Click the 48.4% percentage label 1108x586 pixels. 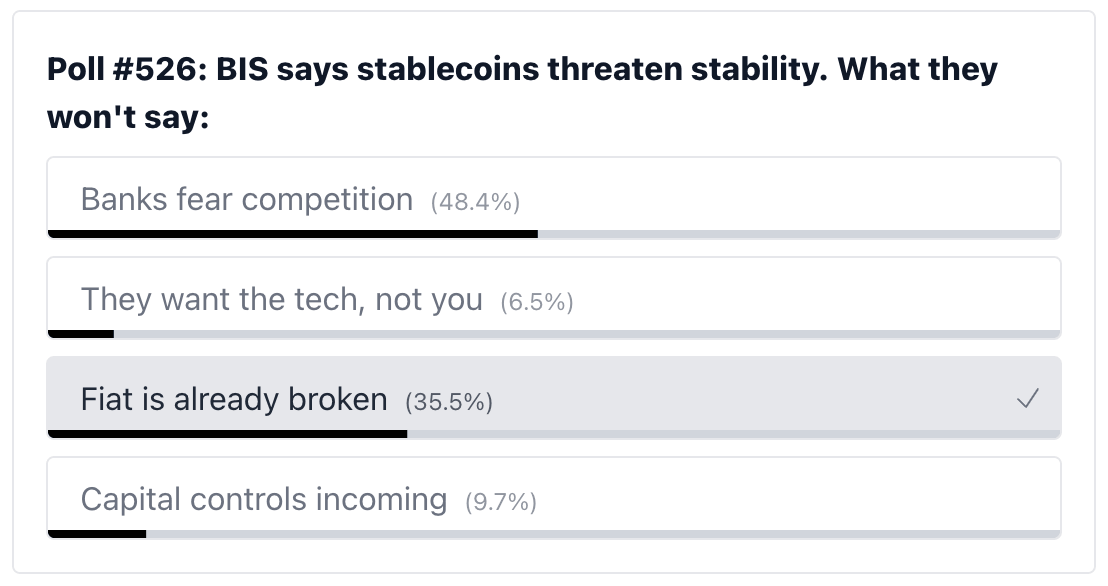click(475, 202)
